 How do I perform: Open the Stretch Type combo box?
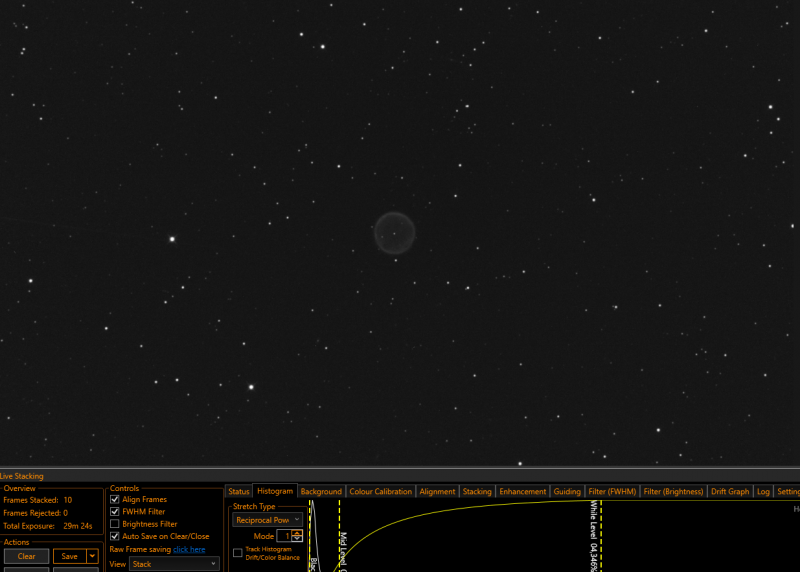[x=267, y=520]
